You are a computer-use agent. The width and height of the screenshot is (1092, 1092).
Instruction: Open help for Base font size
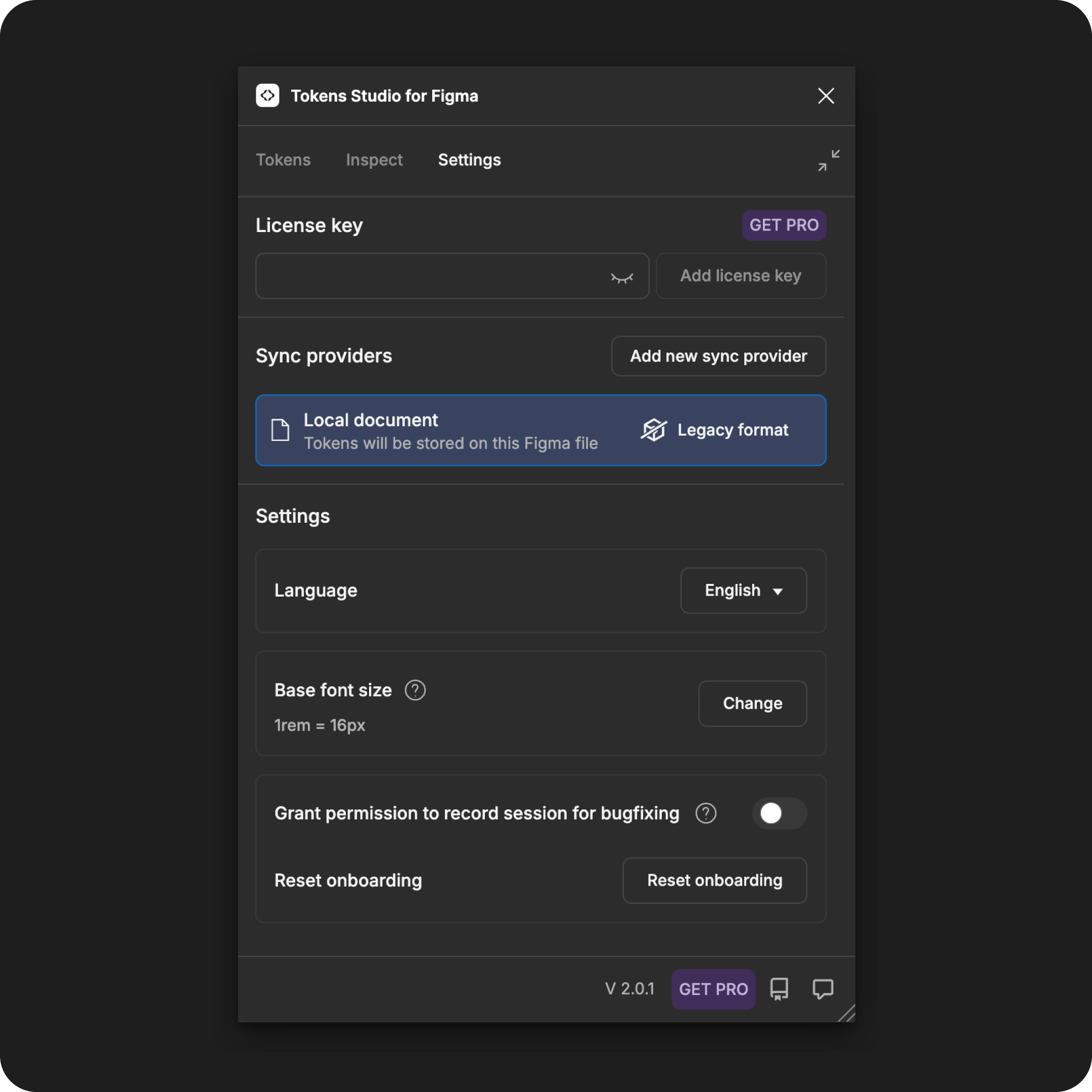click(x=416, y=690)
